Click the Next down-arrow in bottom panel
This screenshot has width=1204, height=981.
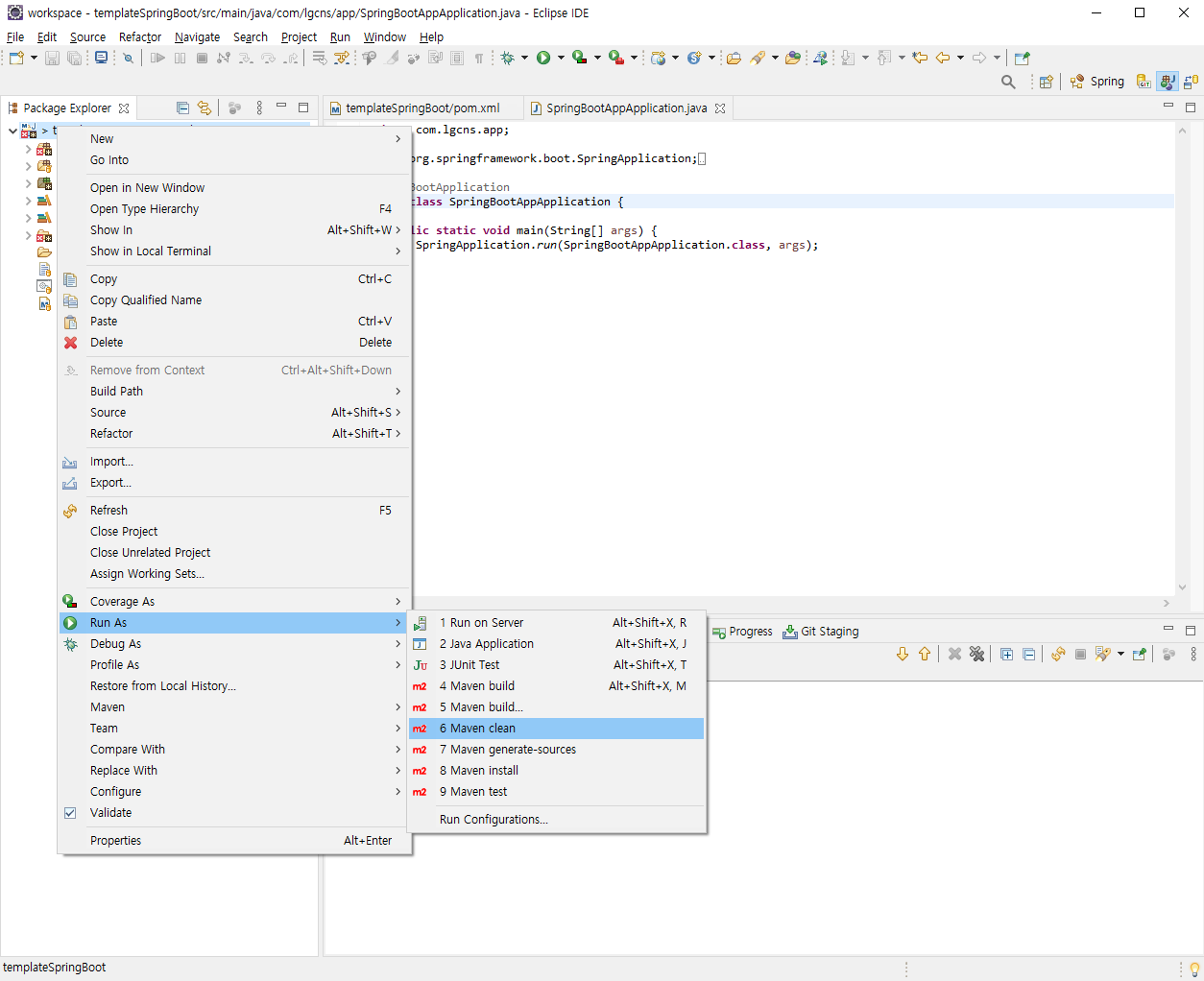tap(903, 654)
